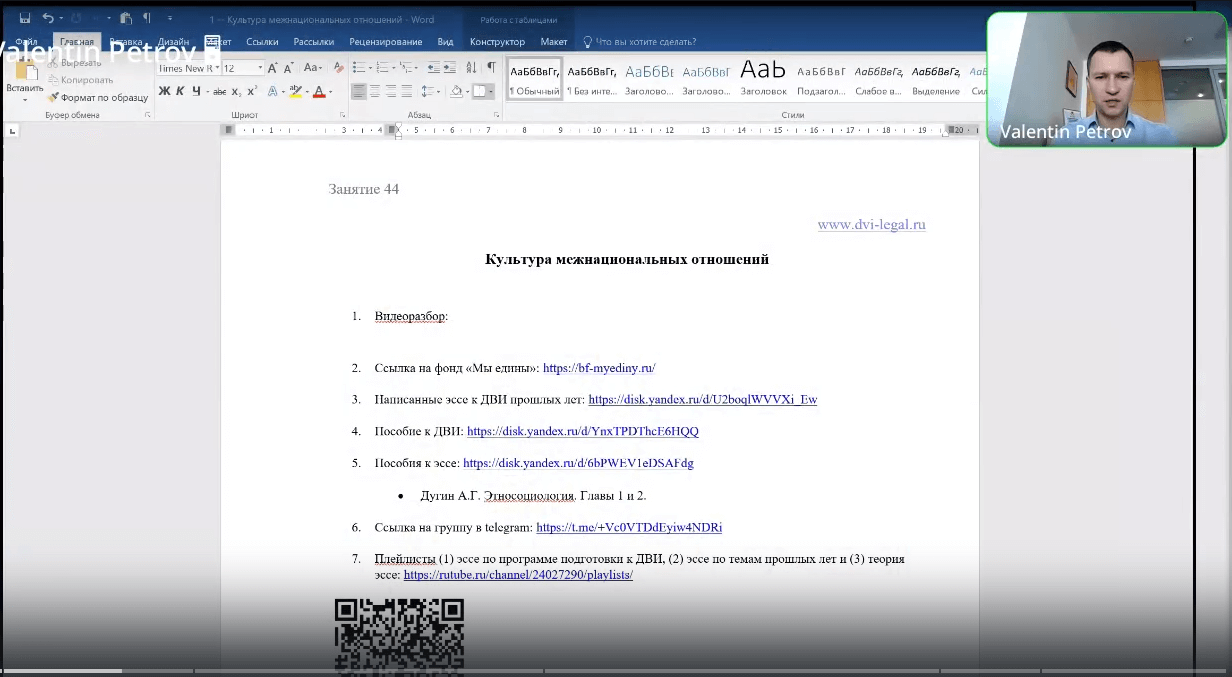Toggle Underline (Ч) formatting
This screenshot has width=1232, height=677.
point(196,91)
